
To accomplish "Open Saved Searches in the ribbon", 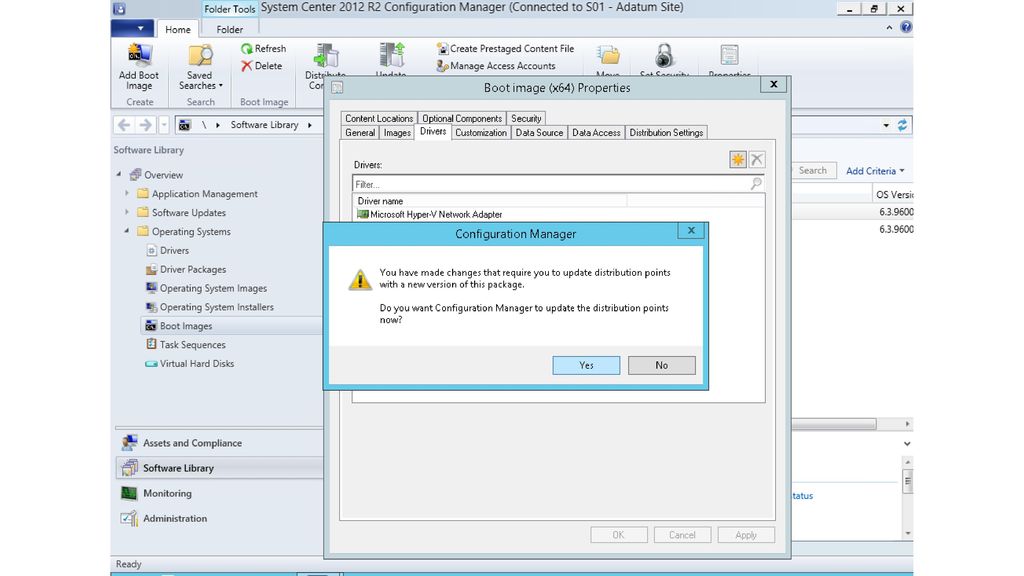I will tap(200, 67).
